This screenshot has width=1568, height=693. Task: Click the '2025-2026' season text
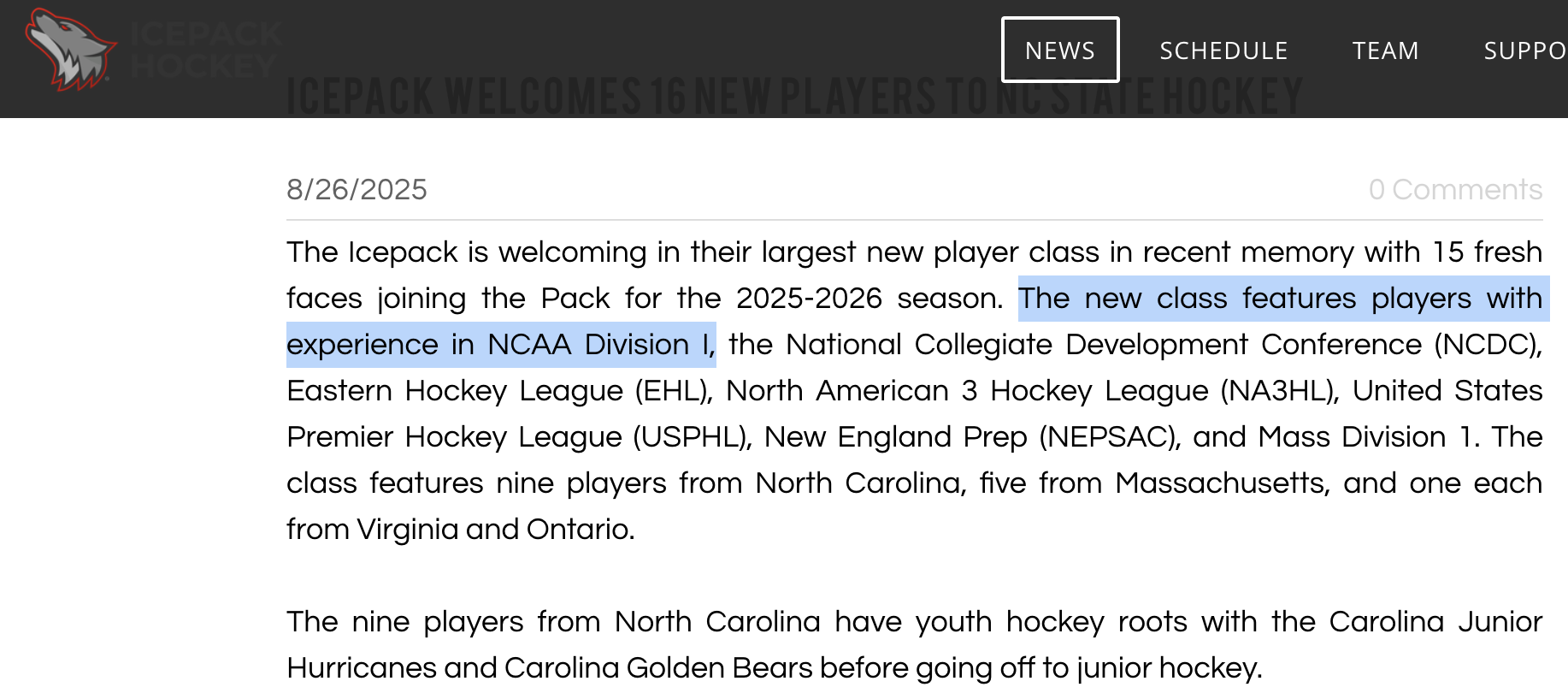click(809, 299)
